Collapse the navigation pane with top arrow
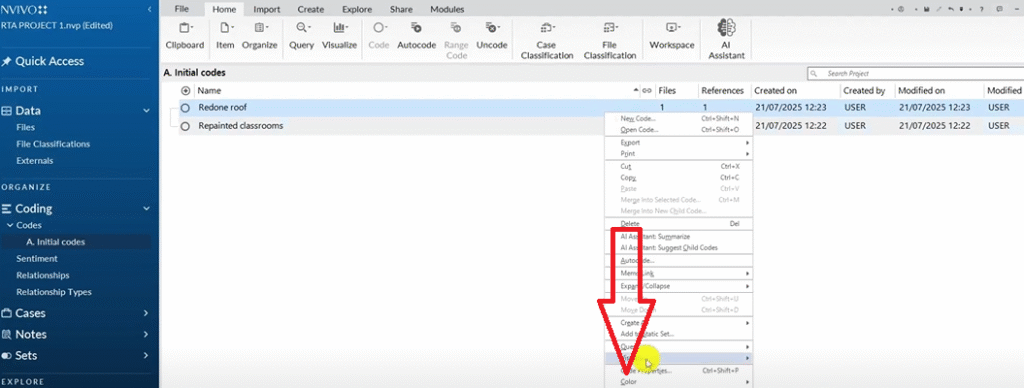The height and width of the screenshot is (388, 1024). (x=150, y=9)
